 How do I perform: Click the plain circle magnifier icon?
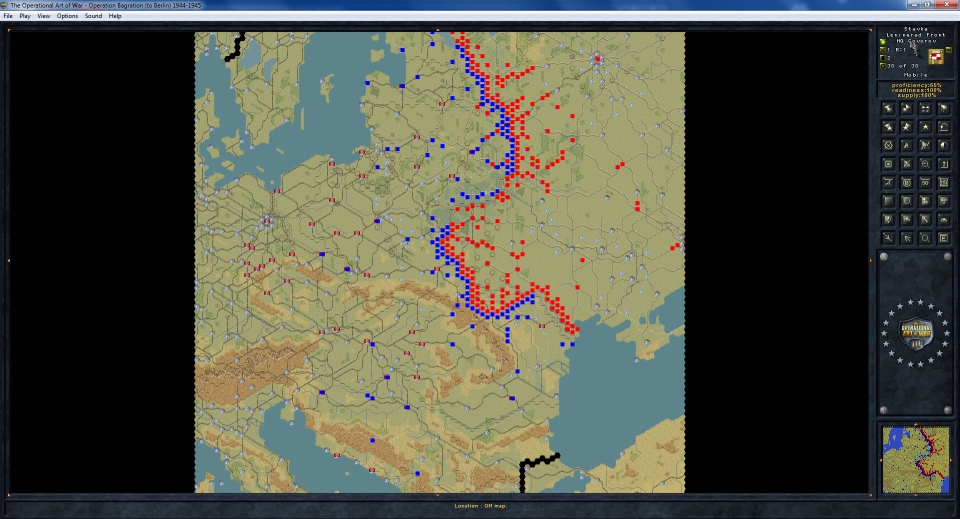[x=925, y=237]
